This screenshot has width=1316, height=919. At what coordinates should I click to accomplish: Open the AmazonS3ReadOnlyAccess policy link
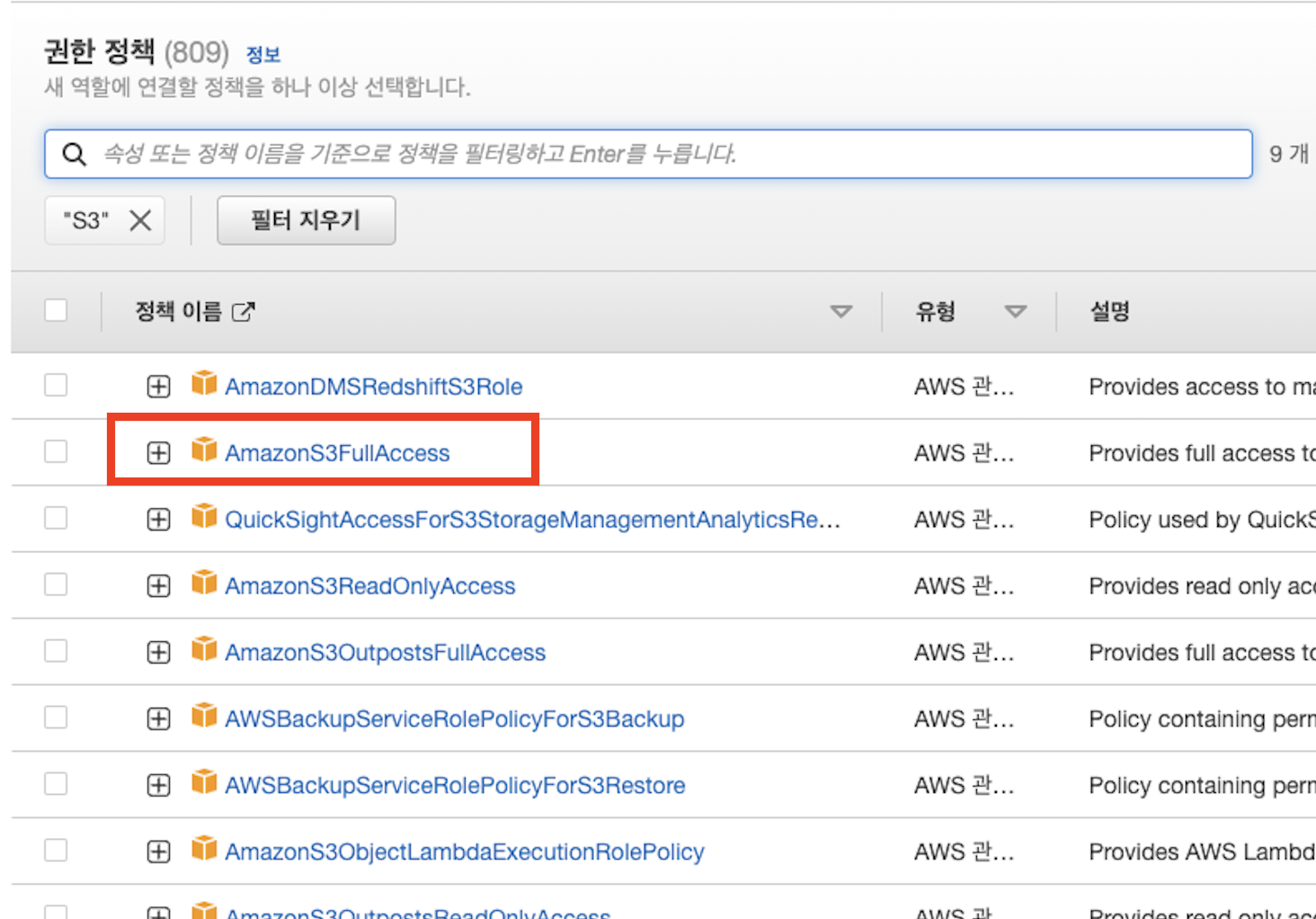point(370,586)
